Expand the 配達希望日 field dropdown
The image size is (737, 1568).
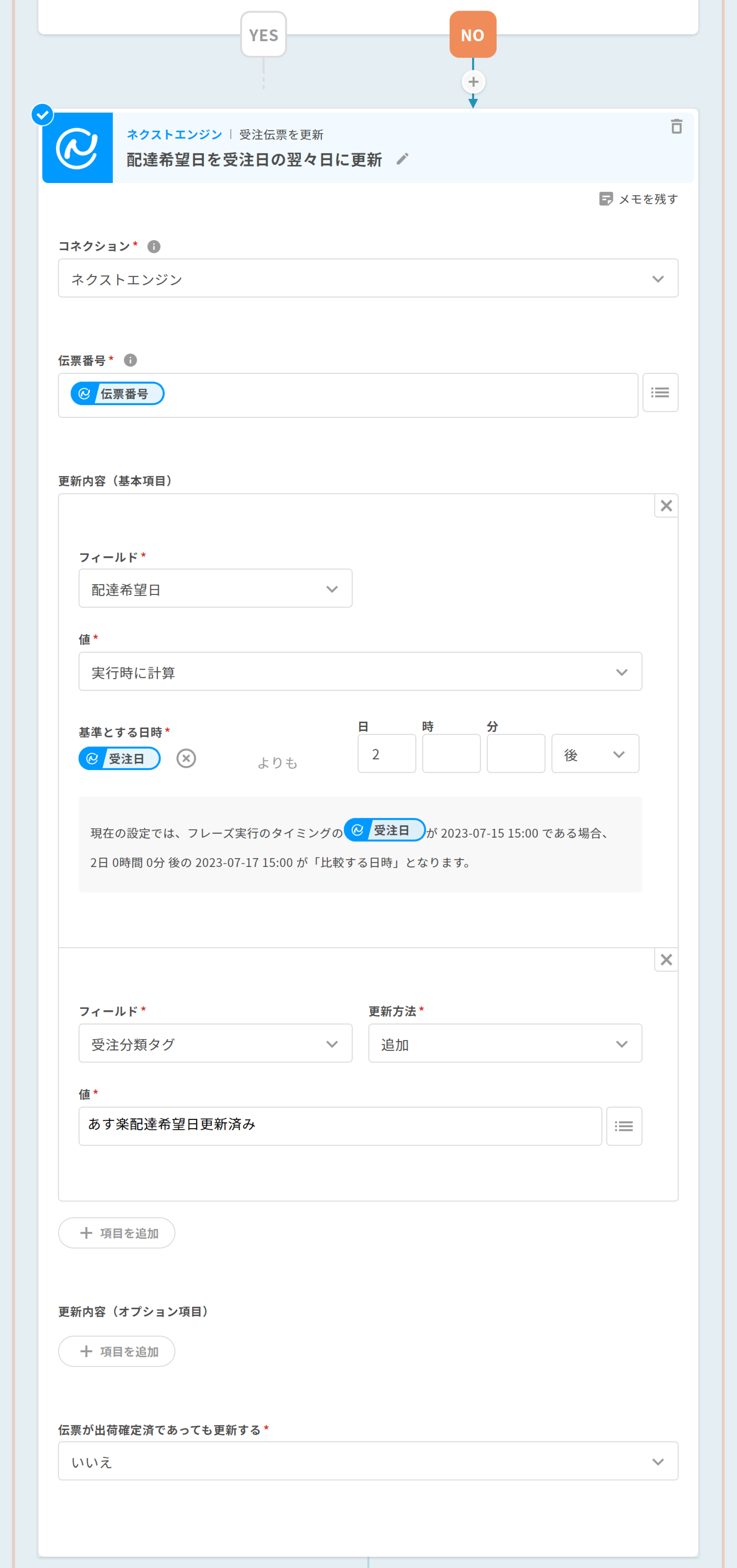tap(215, 589)
